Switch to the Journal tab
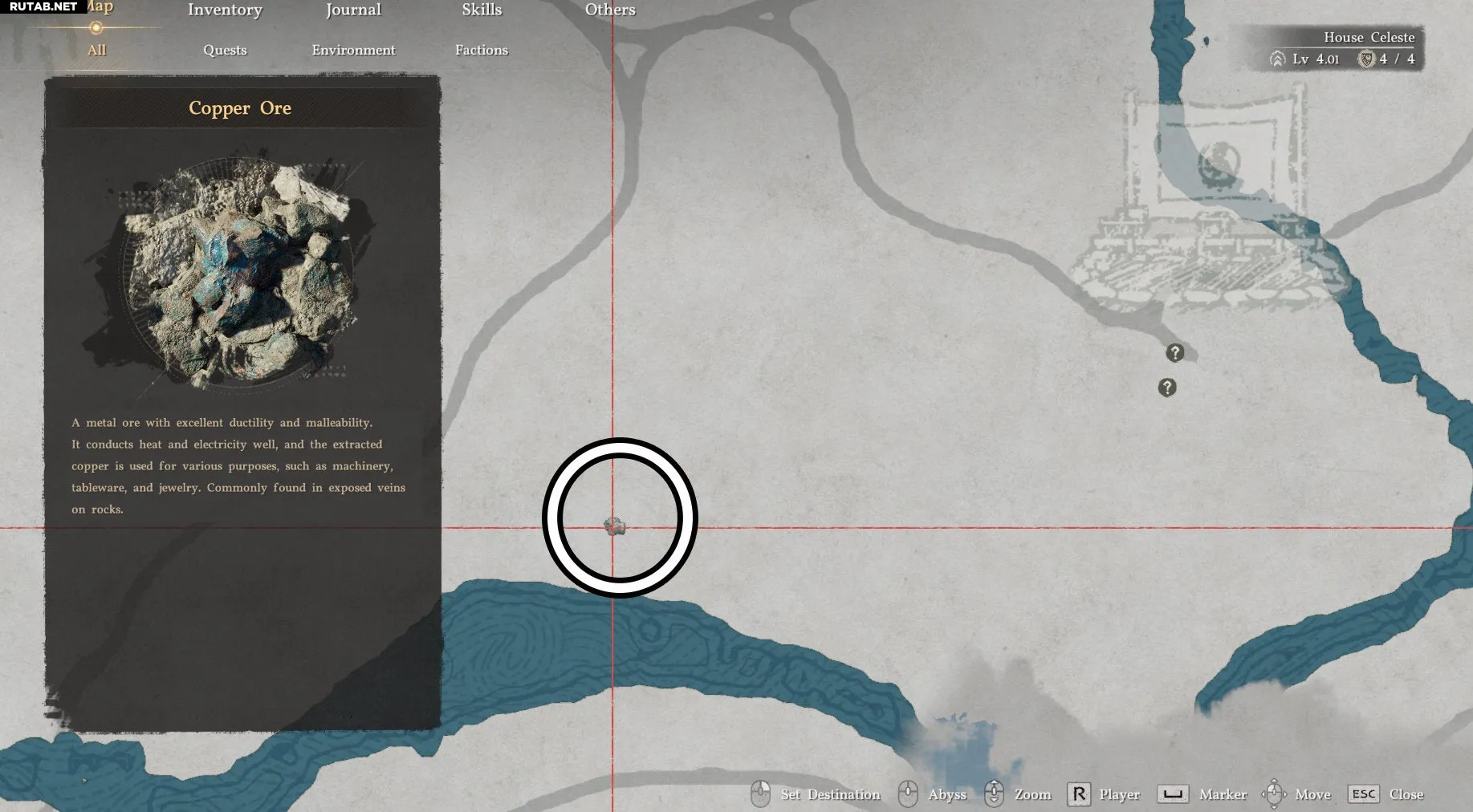 (353, 10)
